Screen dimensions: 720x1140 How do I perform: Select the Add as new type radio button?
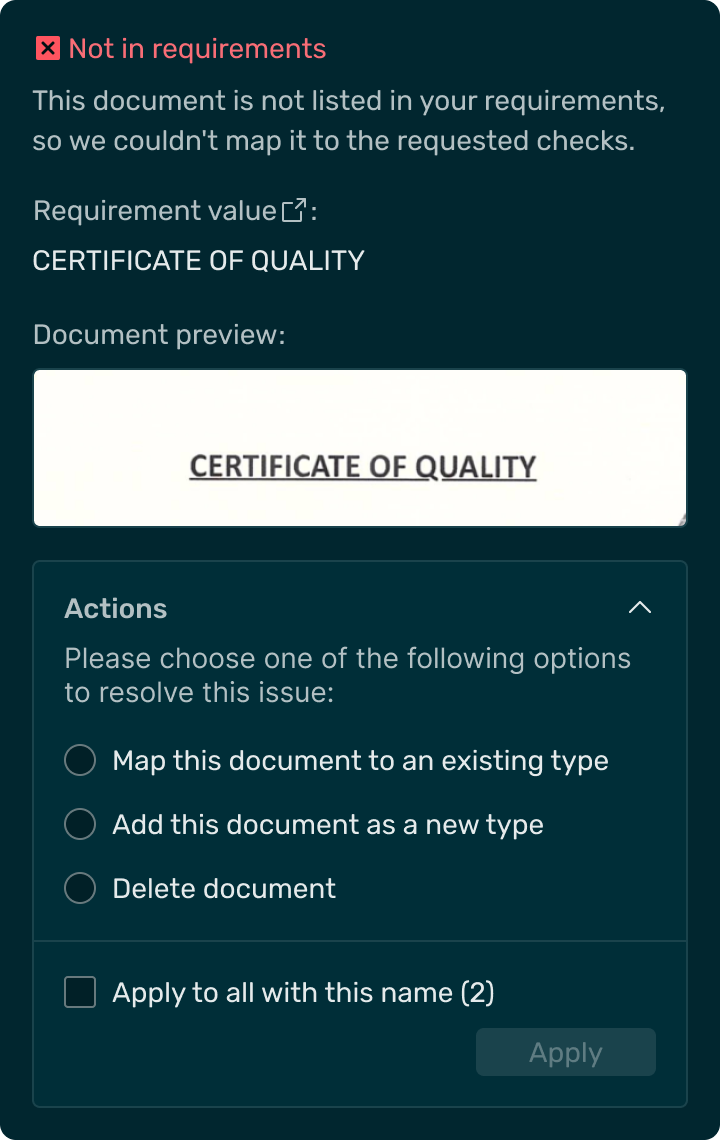(x=80, y=824)
